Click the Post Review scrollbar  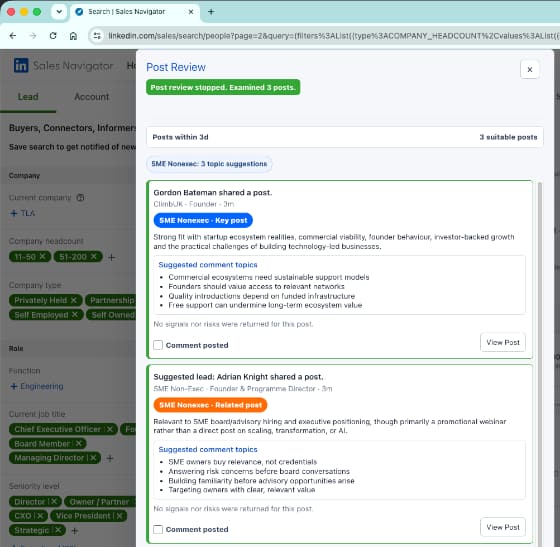coord(540,364)
